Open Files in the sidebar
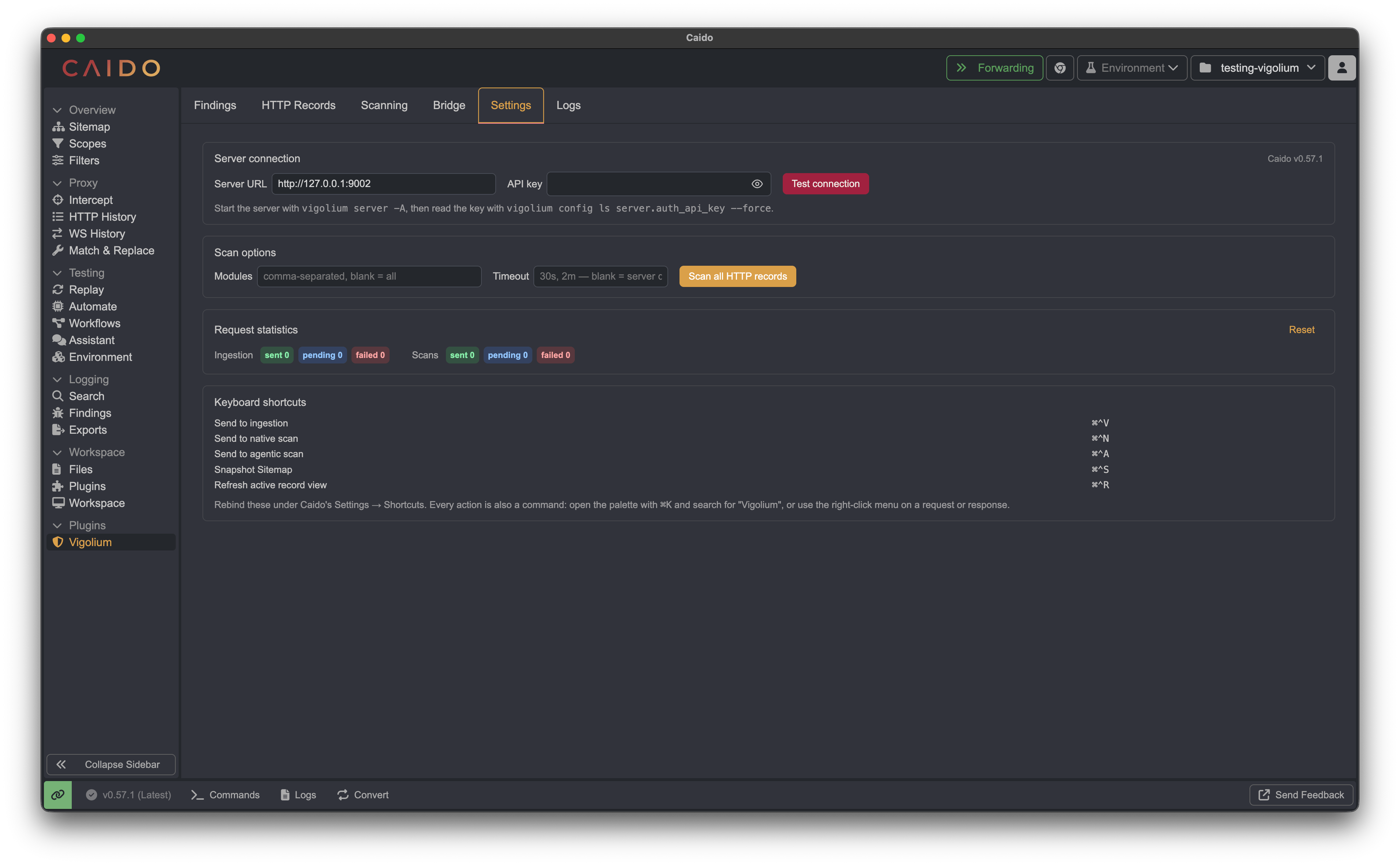 111,470
